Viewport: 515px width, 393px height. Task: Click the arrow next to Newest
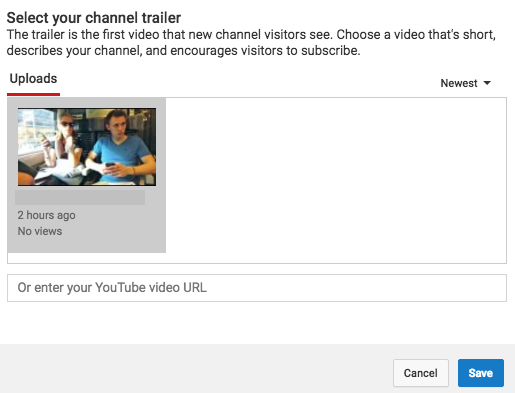click(x=487, y=83)
